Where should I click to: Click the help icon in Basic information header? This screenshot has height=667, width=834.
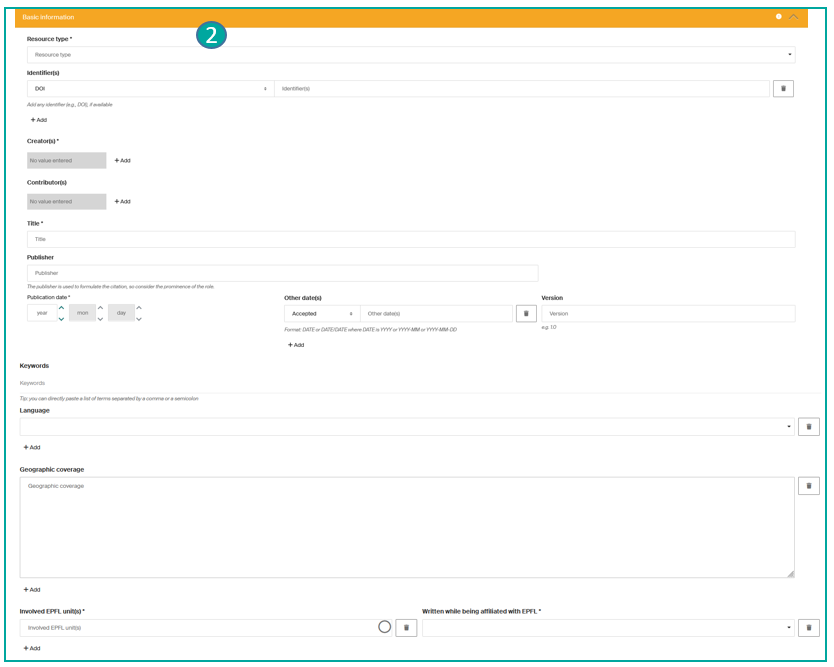coord(779,17)
